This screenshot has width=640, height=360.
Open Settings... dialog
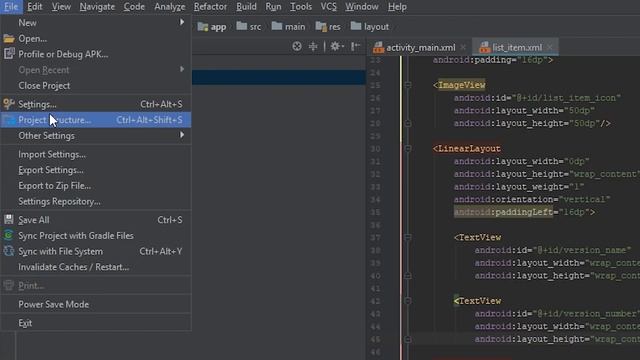(x=96, y=104)
